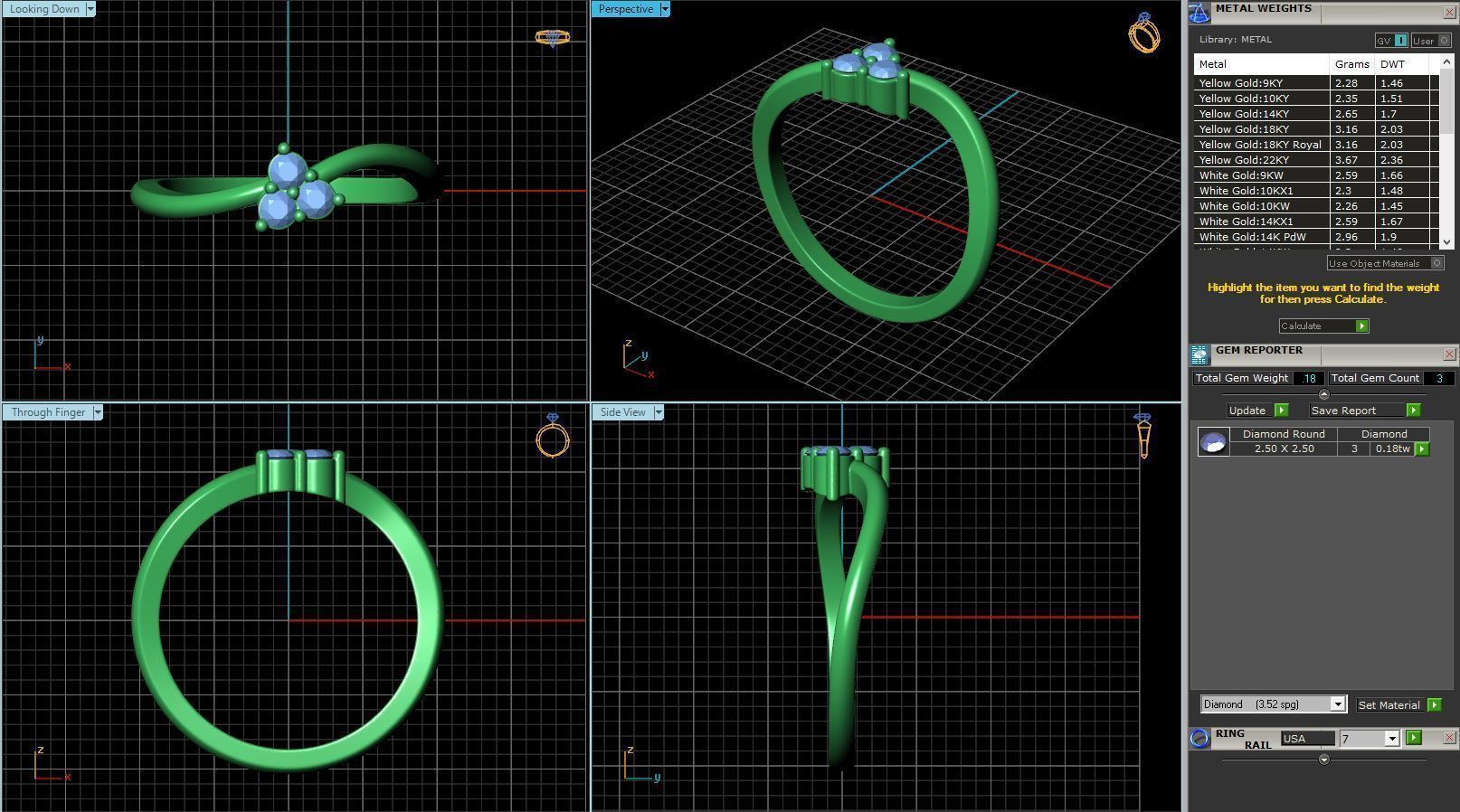The image size is (1460, 812).
Task: Select the White Gold:10KX1 row
Action: 1316,190
